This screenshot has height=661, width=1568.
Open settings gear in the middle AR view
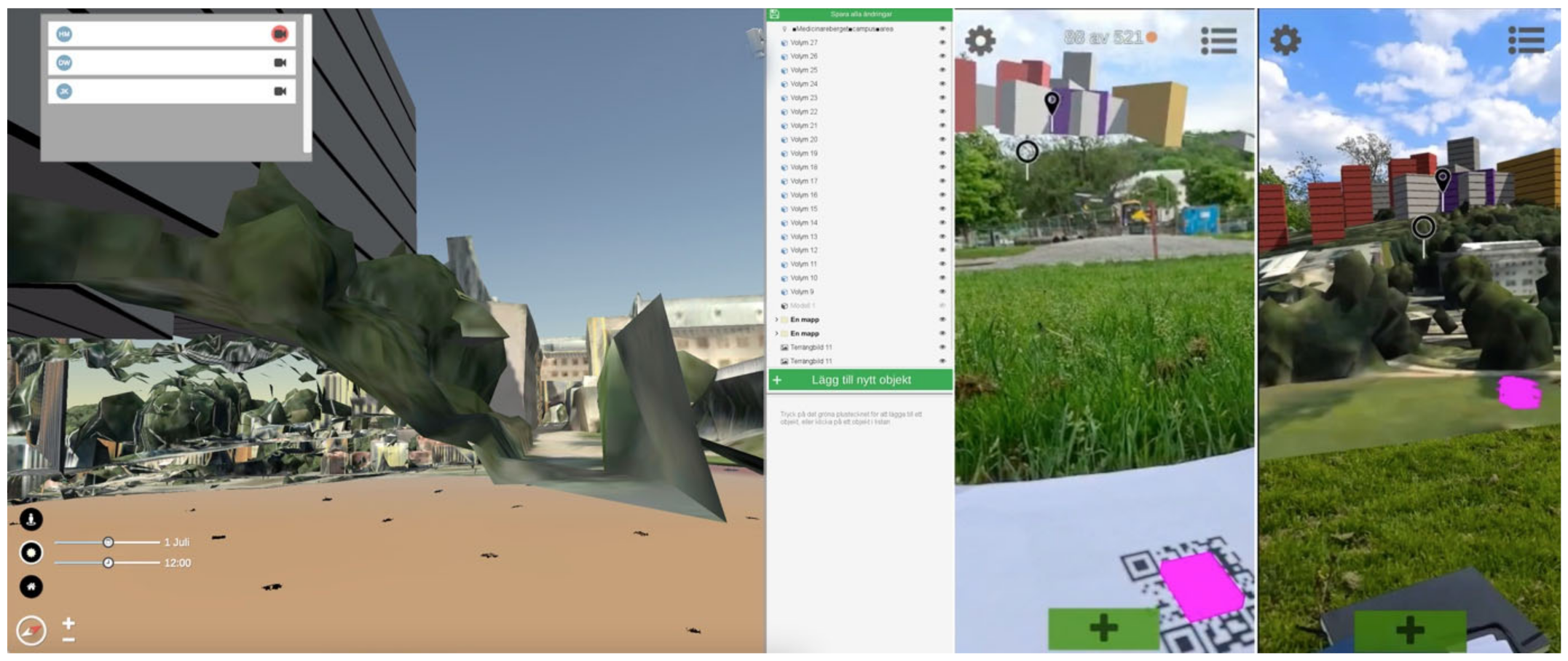(x=980, y=40)
